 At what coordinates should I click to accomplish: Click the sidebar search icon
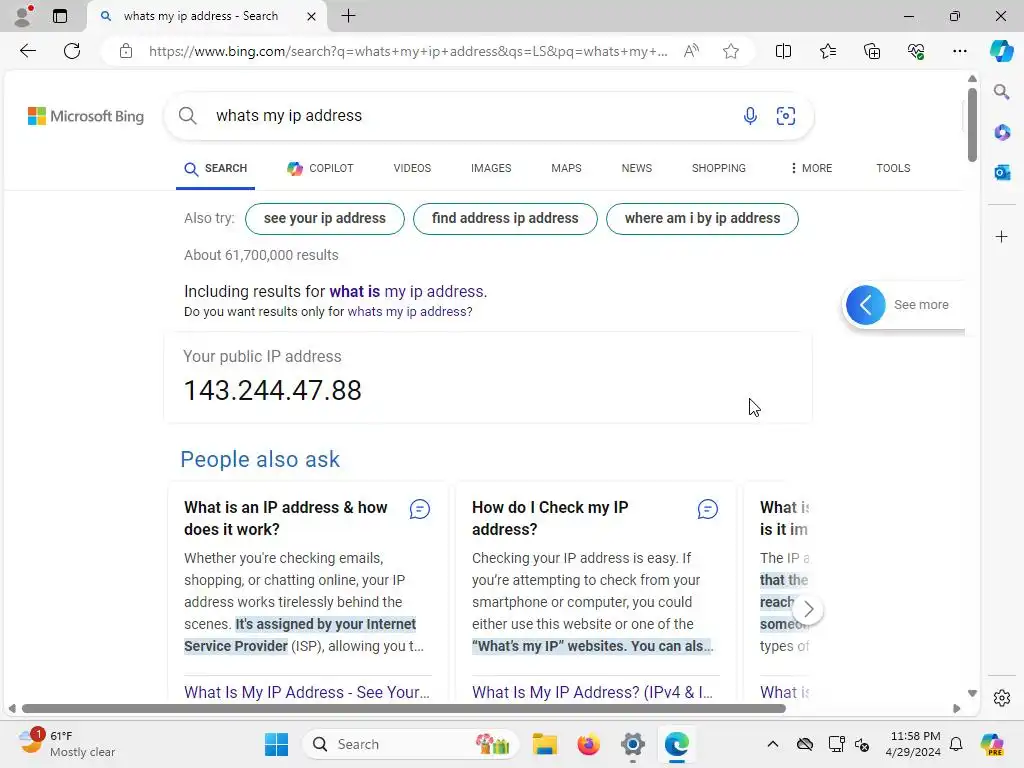point(1001,91)
